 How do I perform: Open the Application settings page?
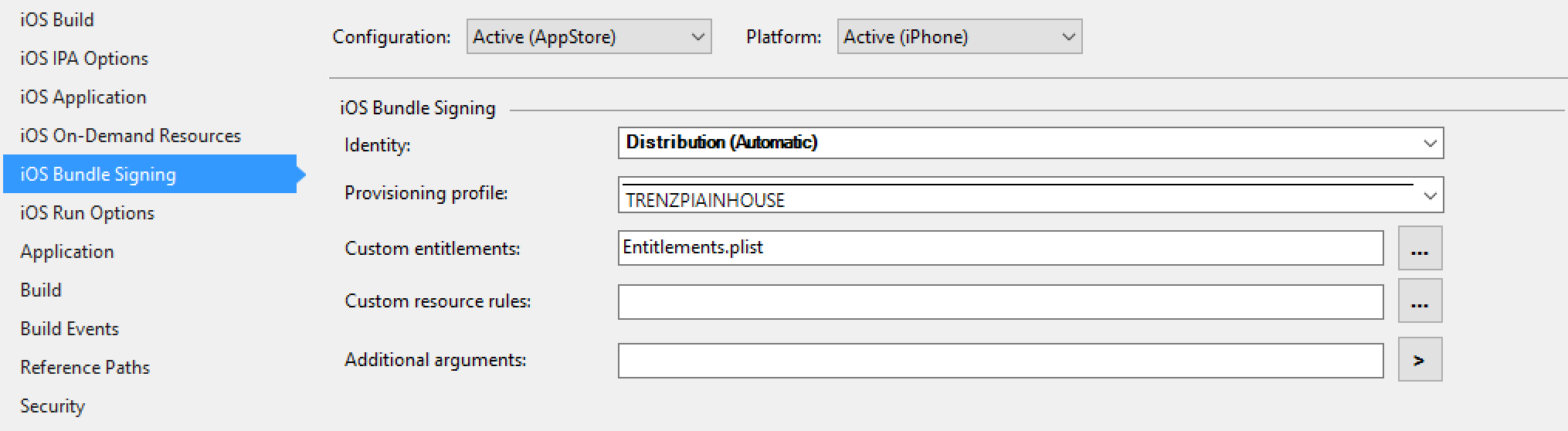(x=67, y=252)
